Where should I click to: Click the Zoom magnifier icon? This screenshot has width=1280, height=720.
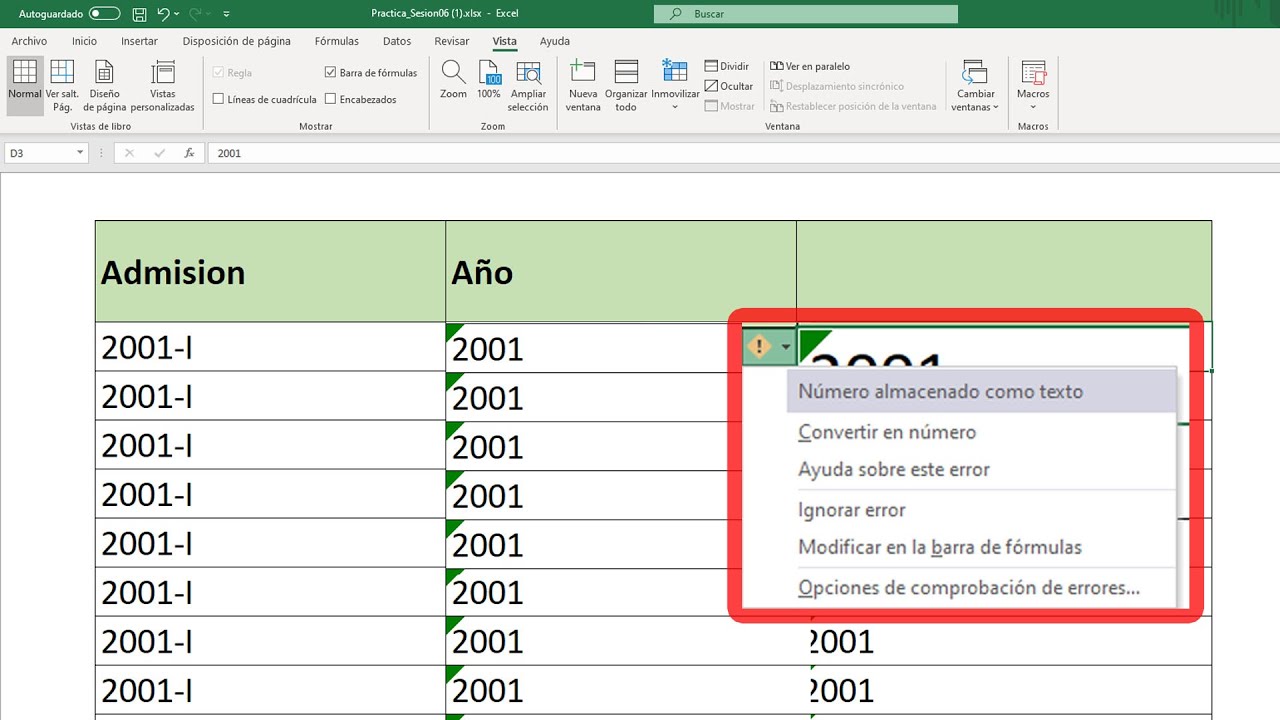[x=453, y=73]
